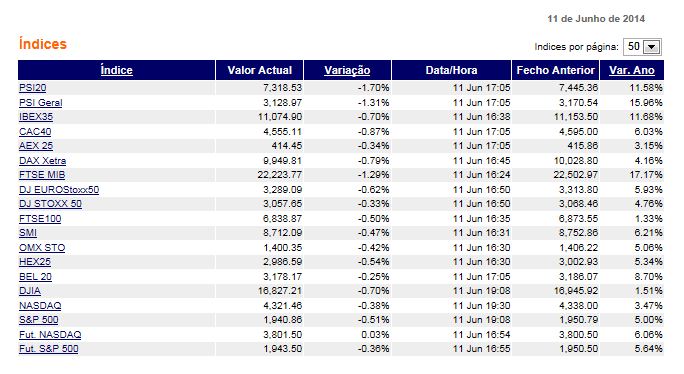Screen dimensions: 684x374
Task: Open the AEX 25 index link
Action: click(36, 146)
